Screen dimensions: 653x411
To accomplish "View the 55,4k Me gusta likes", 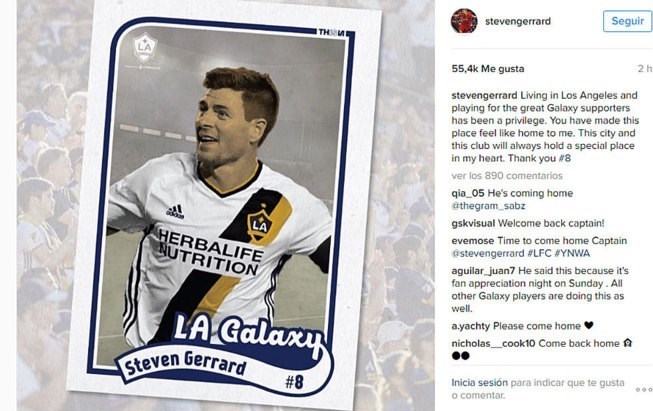I will coord(488,69).
